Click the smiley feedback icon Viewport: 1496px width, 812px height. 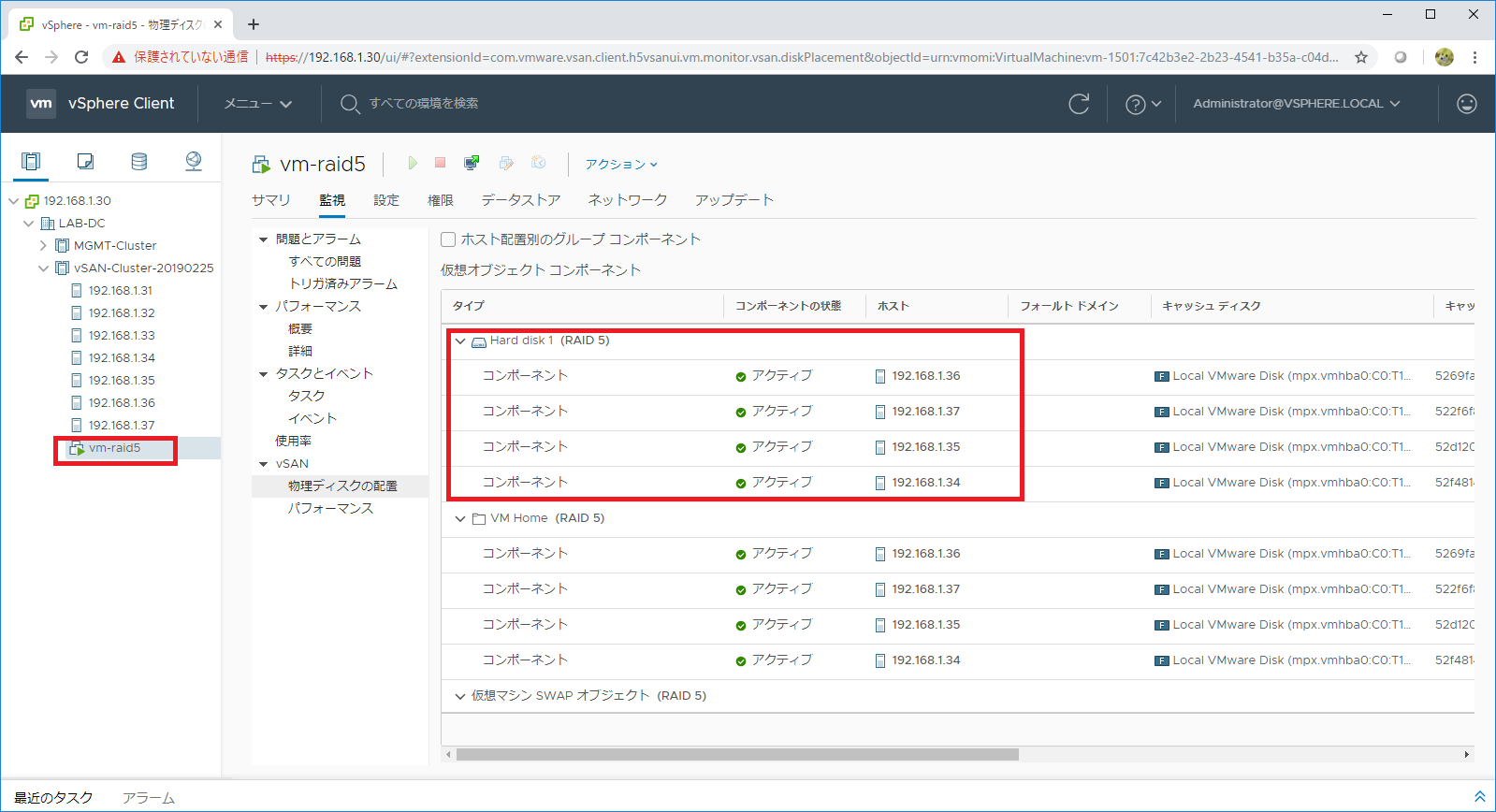tap(1467, 104)
